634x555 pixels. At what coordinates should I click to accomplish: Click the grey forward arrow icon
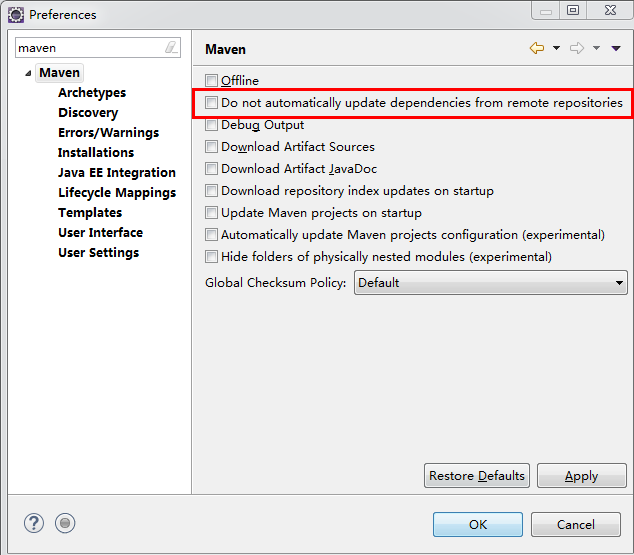pyautogui.click(x=577, y=48)
